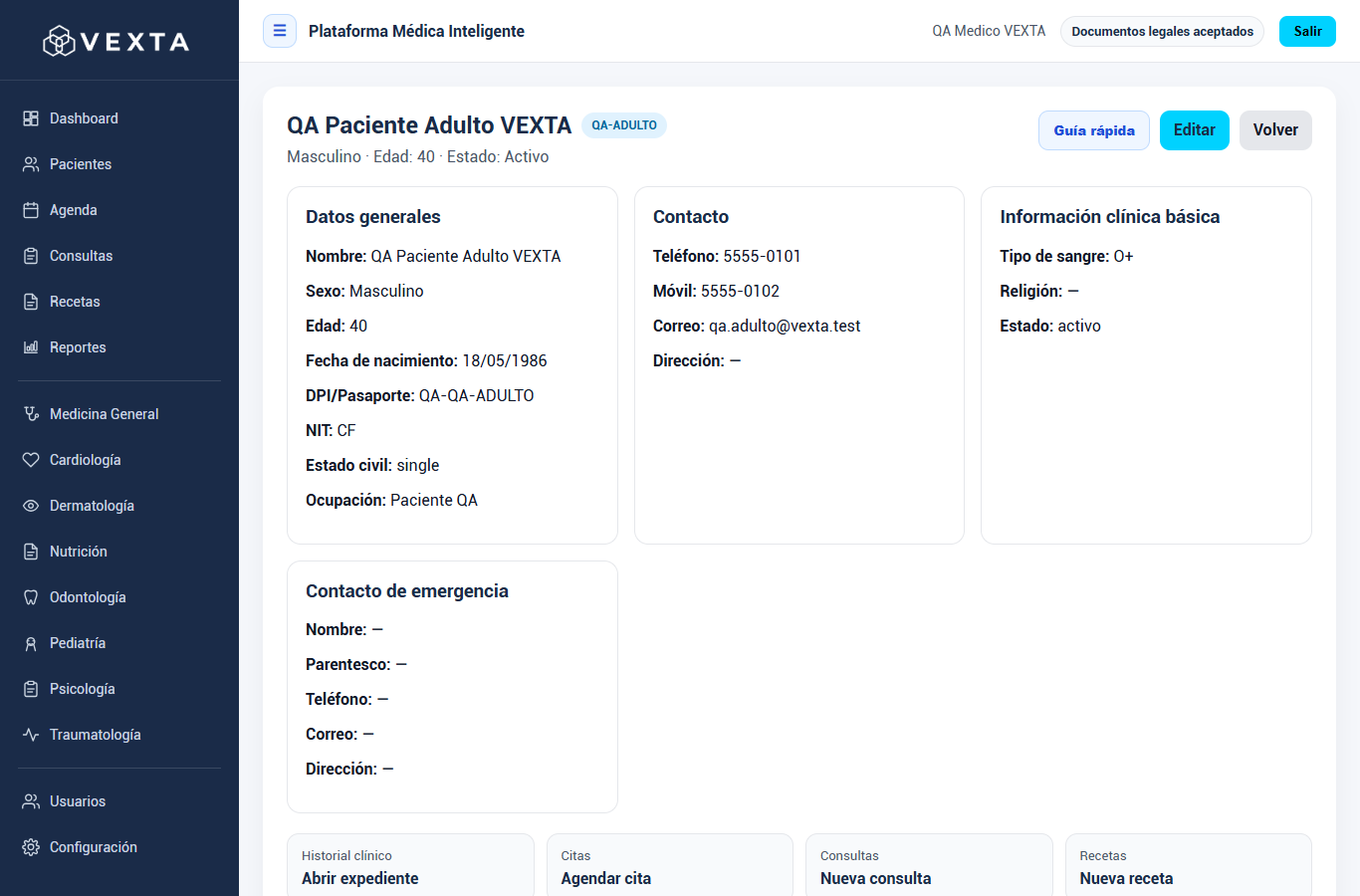Click the birth date 18/05/1986
Image resolution: width=1360 pixels, height=896 pixels.
(x=505, y=360)
